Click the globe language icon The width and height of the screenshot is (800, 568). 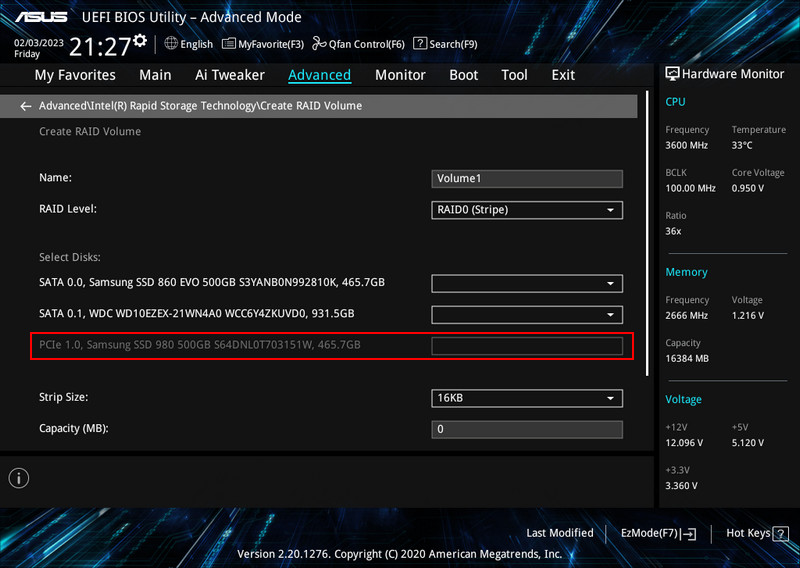pyautogui.click(x=171, y=43)
